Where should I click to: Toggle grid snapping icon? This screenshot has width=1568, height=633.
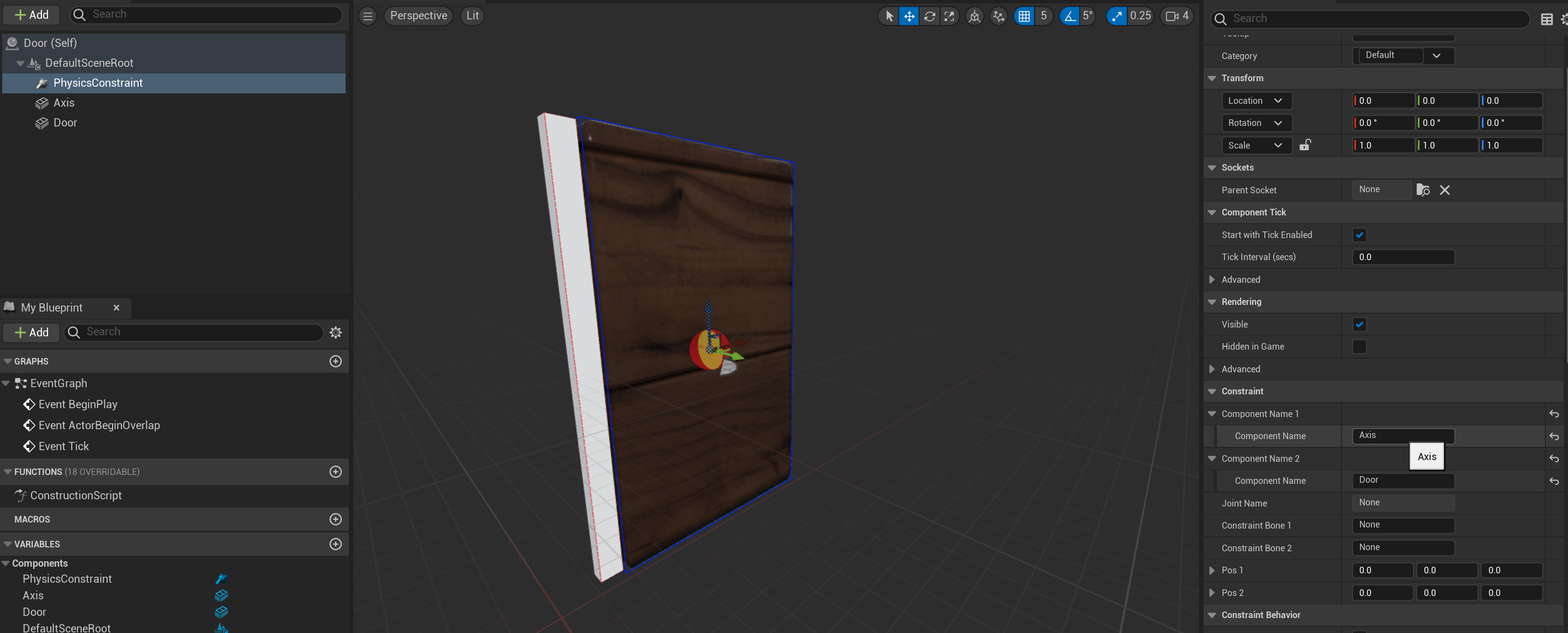click(x=1024, y=17)
